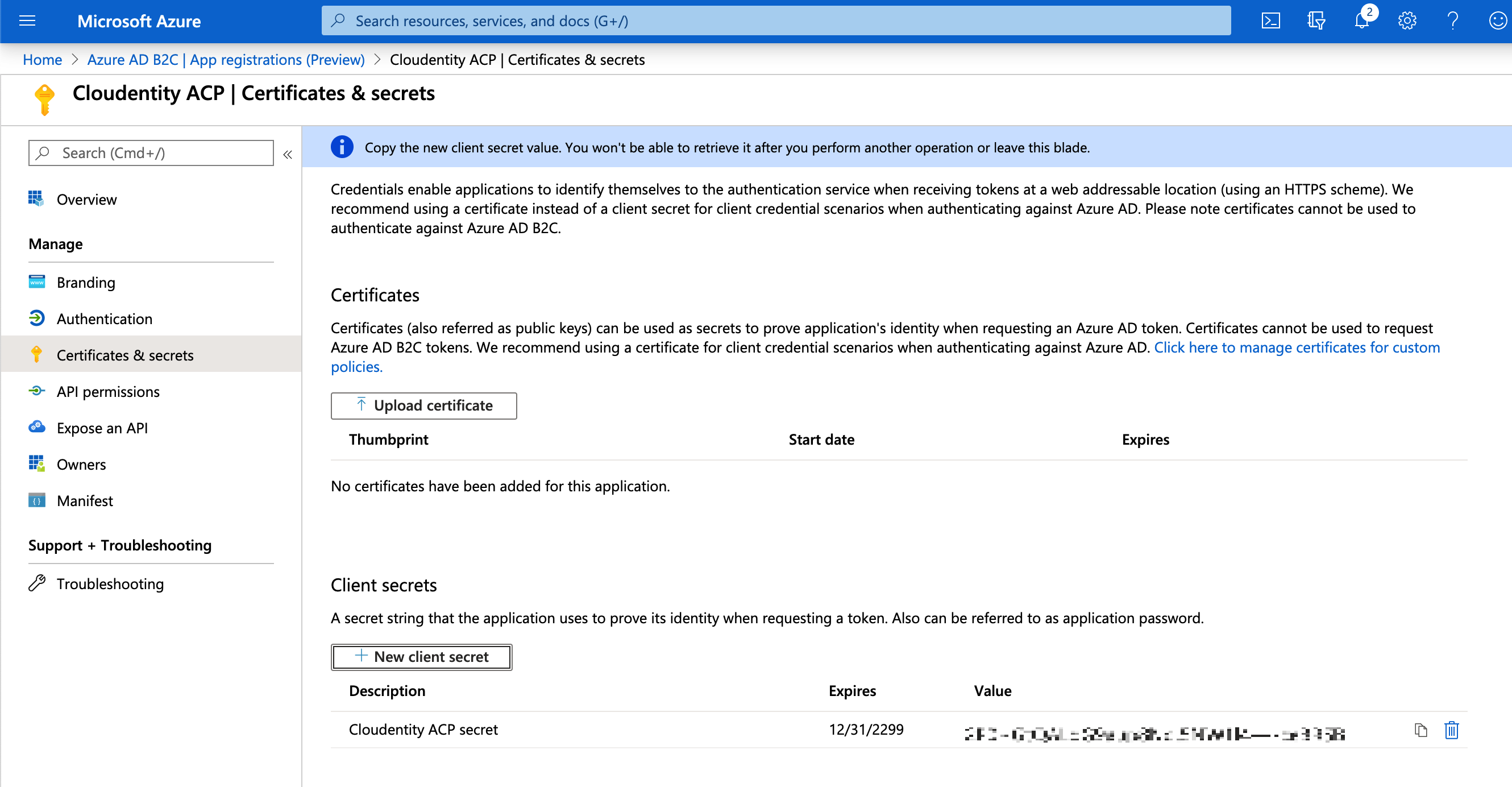Click the API permissions sidebar icon

click(37, 391)
